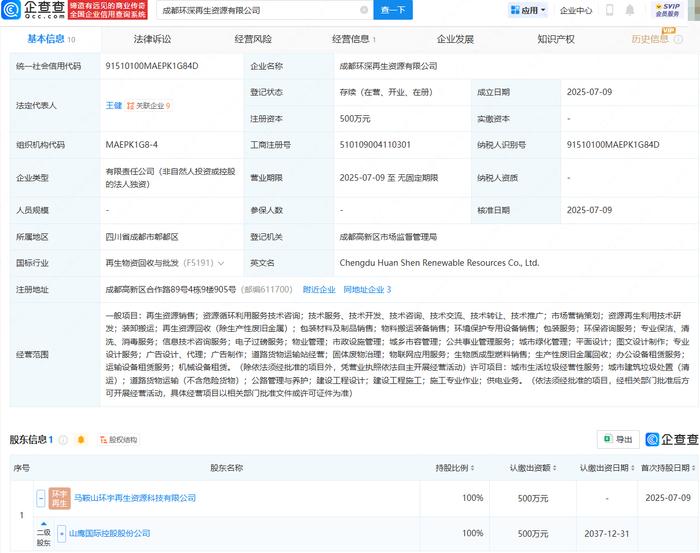700x553 pixels.
Task: Click the Qcc.com logo
Action: [33, 9]
